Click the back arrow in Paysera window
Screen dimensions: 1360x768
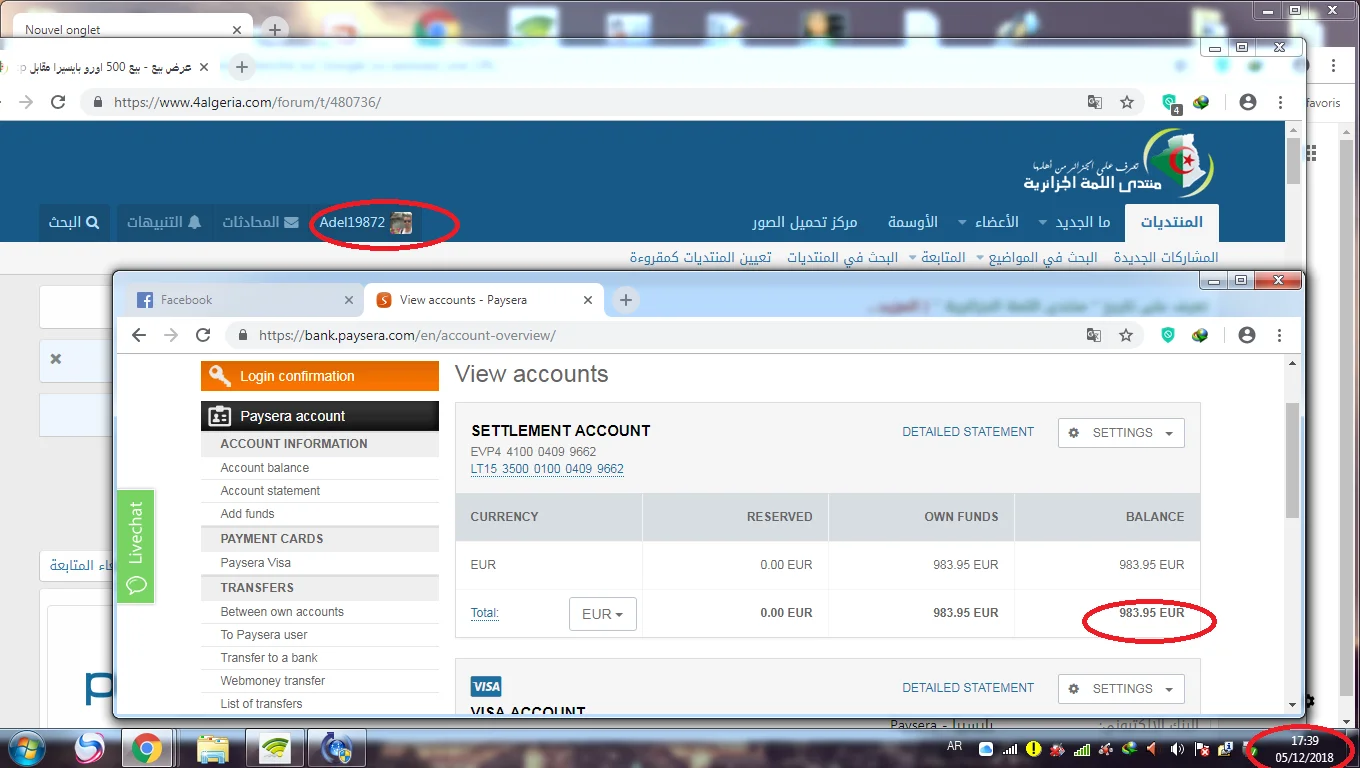(139, 335)
